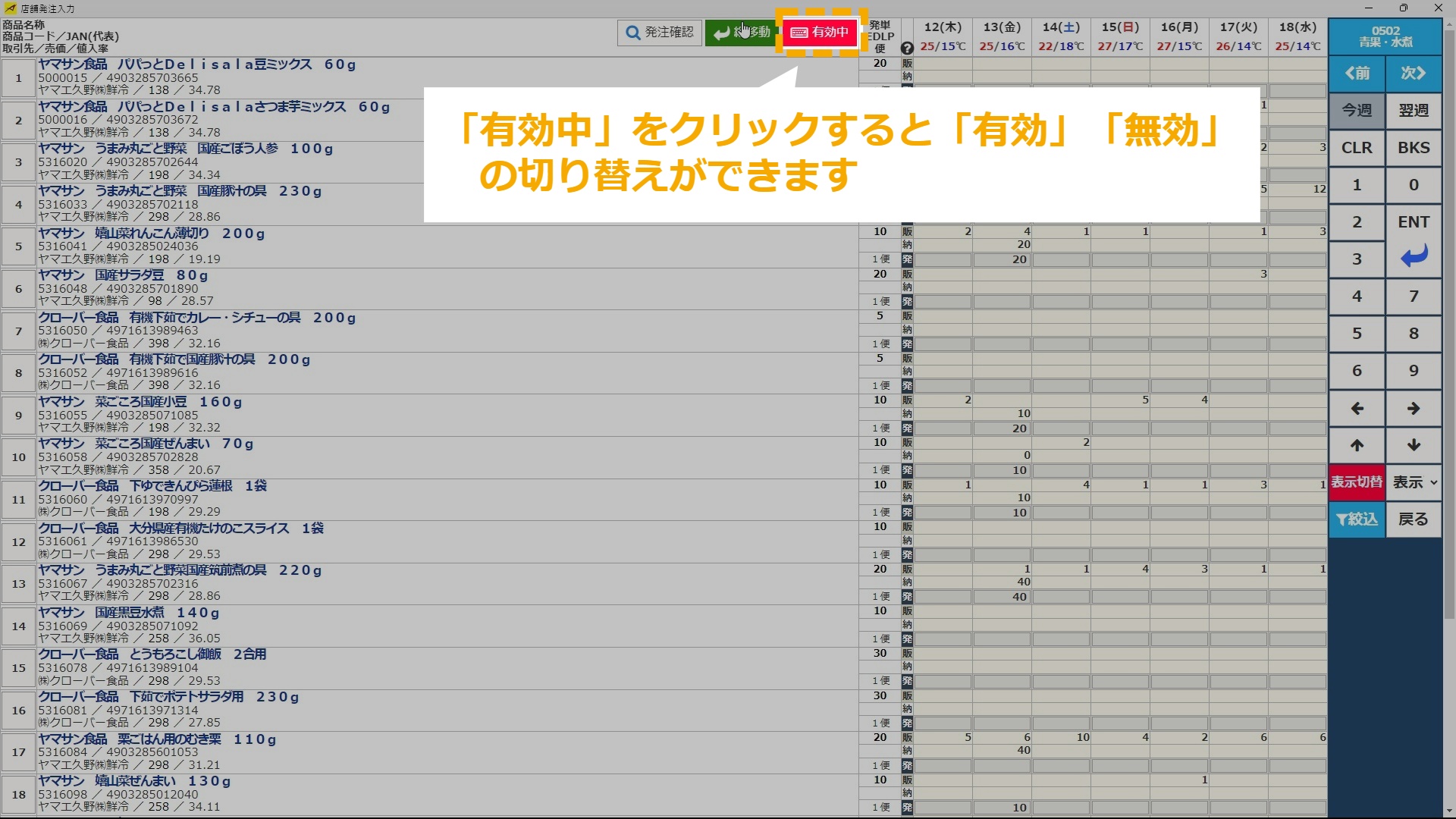This screenshot has height=819, width=1456.
Task: Click the right arrow navigation key
Action: point(1414,409)
